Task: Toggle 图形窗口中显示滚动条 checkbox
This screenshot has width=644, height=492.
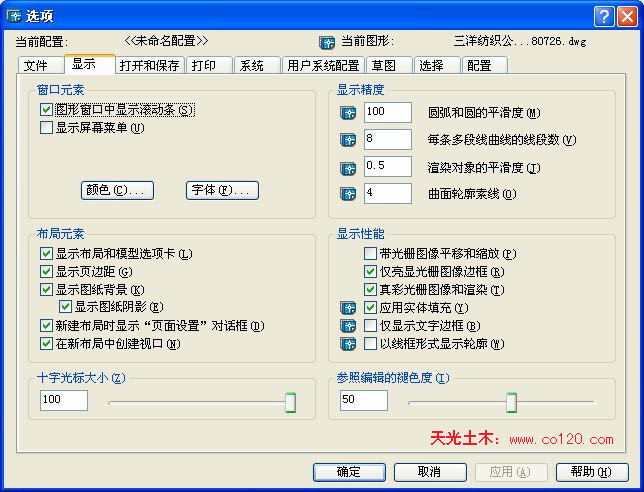Action: pos(46,110)
